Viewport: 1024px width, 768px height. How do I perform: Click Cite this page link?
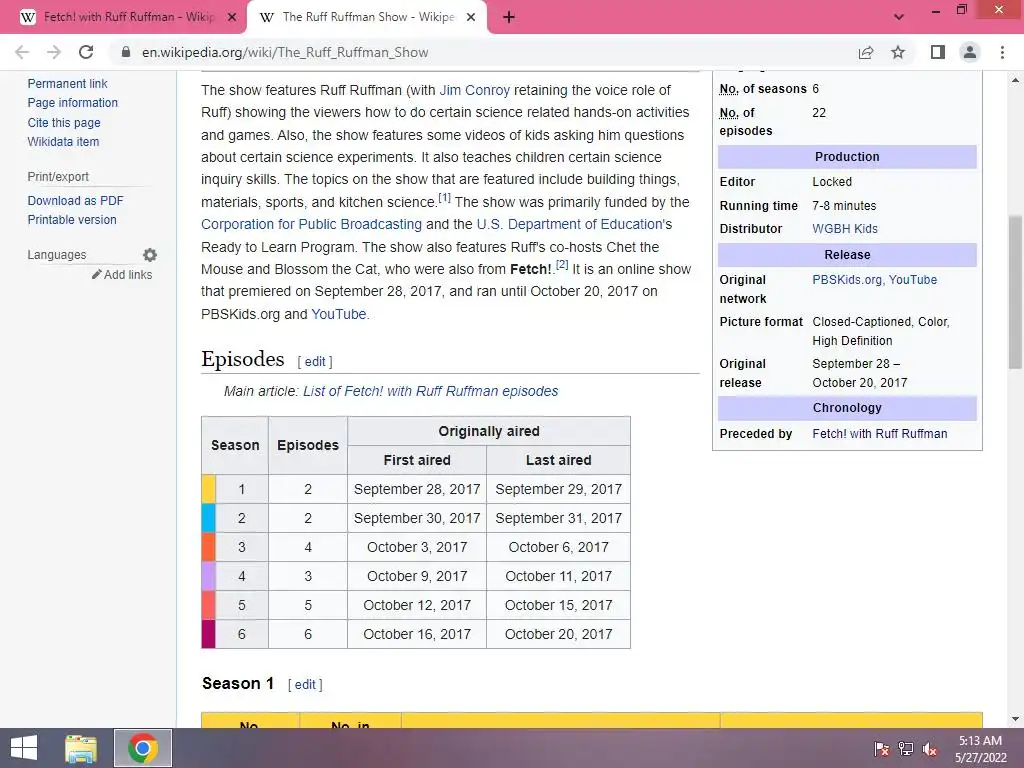point(64,123)
